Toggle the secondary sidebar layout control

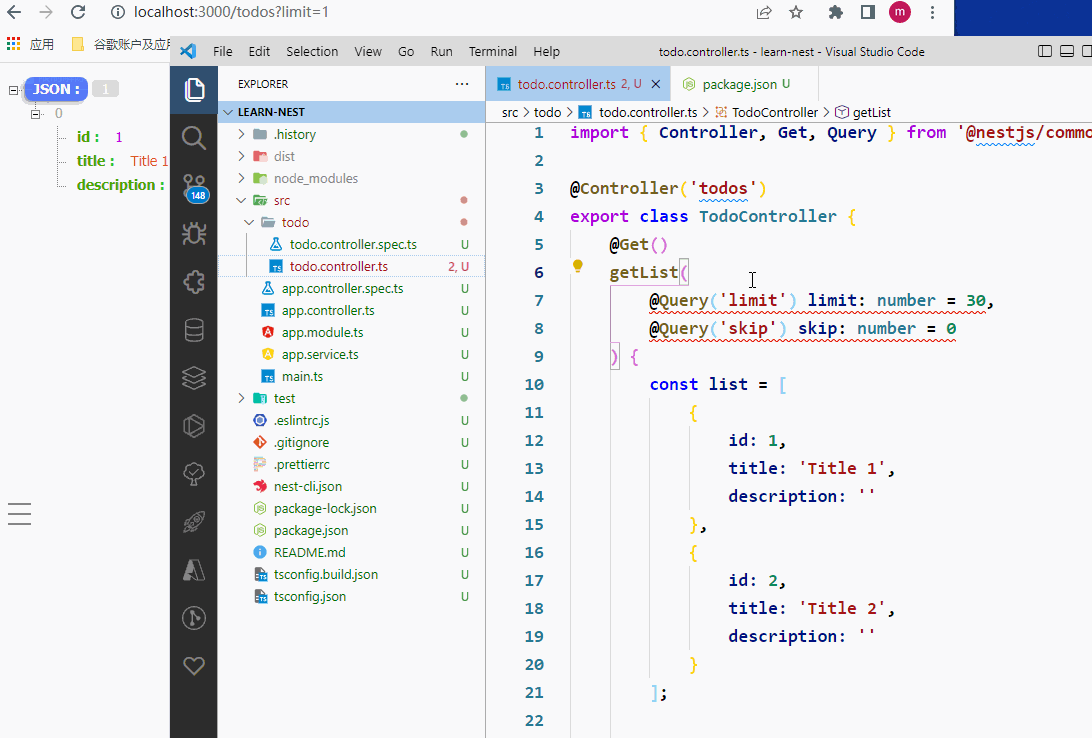click(x=1086, y=50)
